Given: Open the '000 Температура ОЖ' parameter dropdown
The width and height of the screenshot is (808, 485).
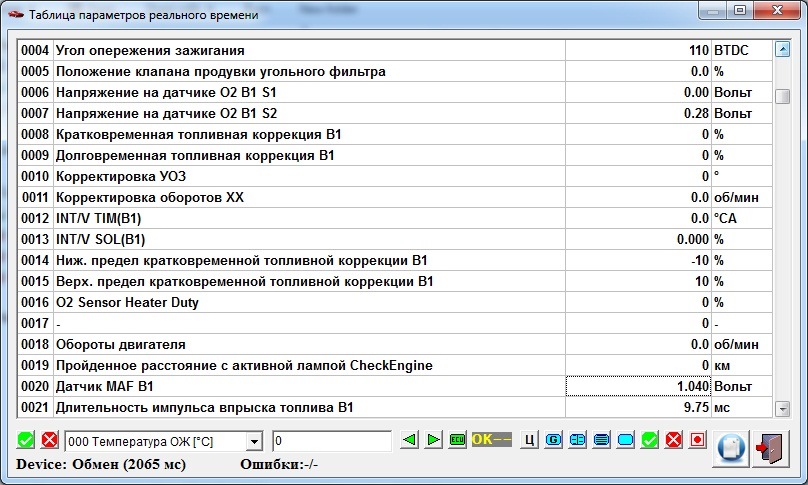Looking at the screenshot, I should pos(164,441).
